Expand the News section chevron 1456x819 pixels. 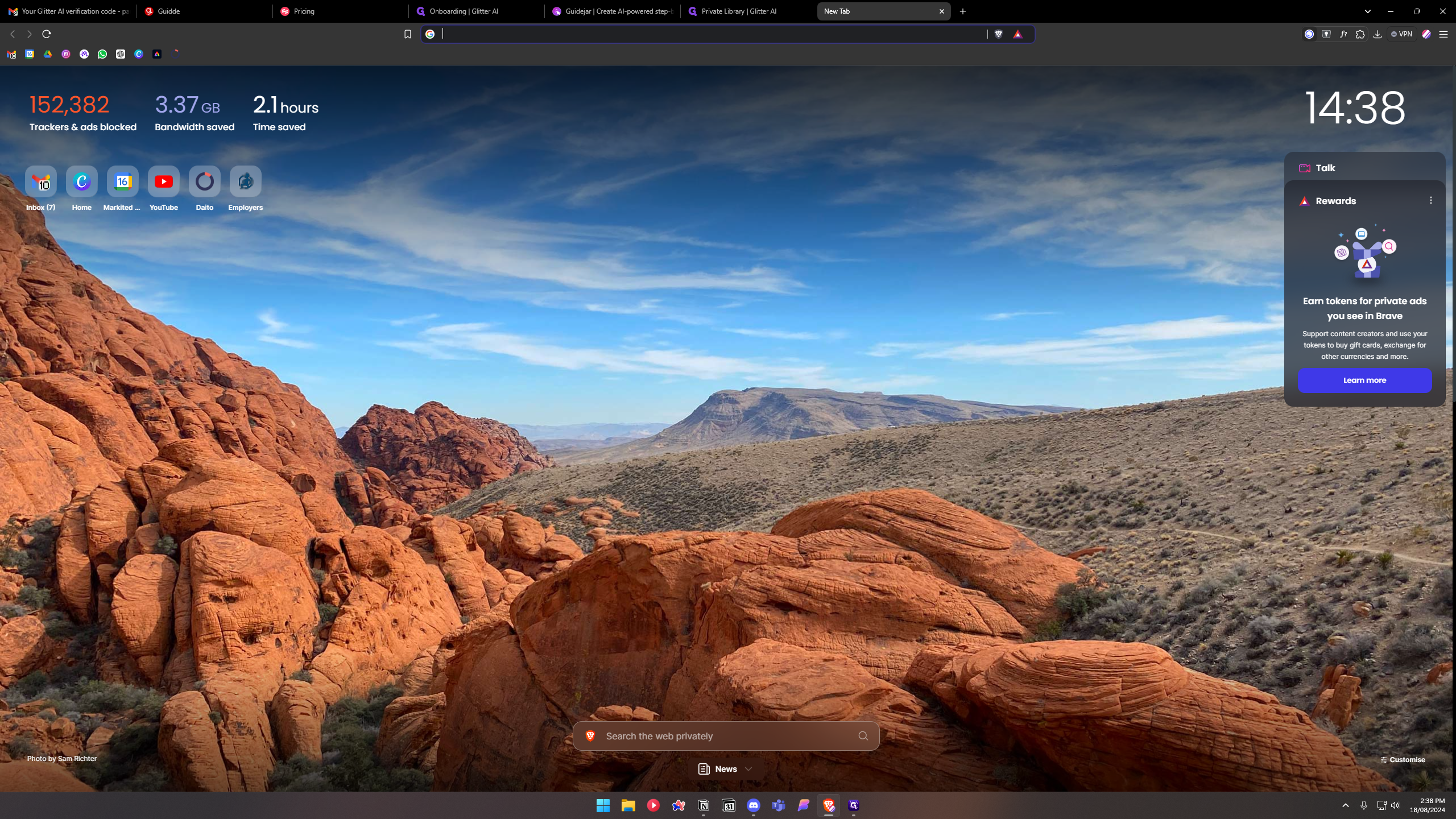click(x=748, y=769)
